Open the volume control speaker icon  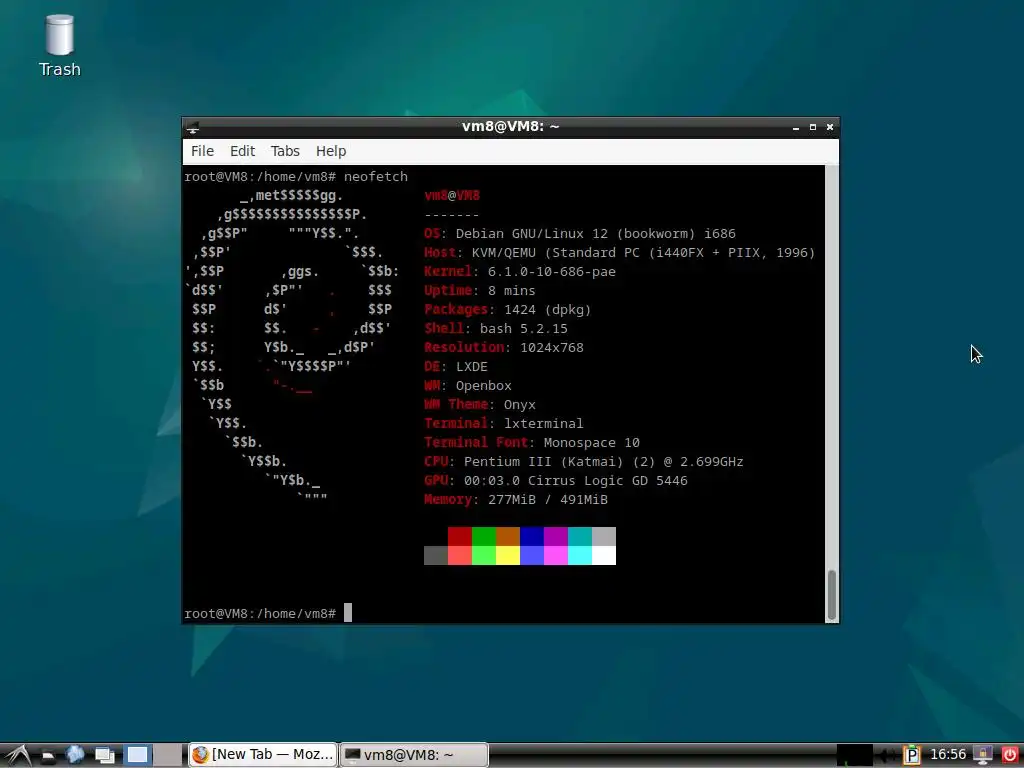pyautogui.click(x=886, y=756)
